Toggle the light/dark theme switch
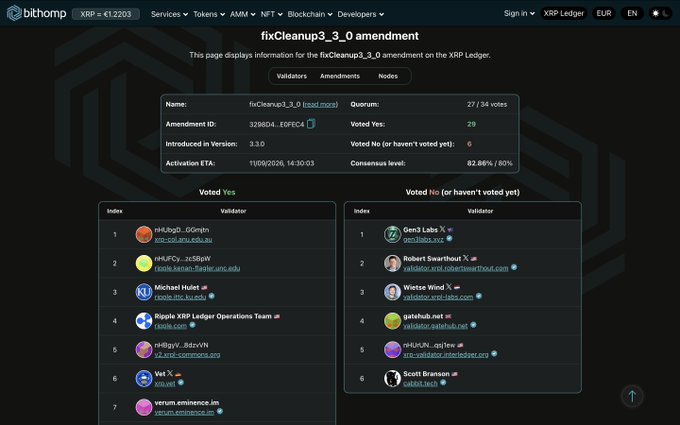 (660, 13)
